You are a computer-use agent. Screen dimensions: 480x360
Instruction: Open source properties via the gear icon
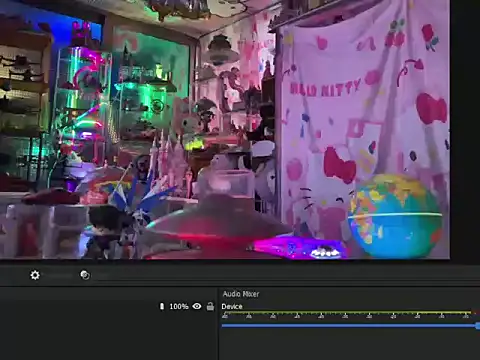pyautogui.click(x=35, y=275)
